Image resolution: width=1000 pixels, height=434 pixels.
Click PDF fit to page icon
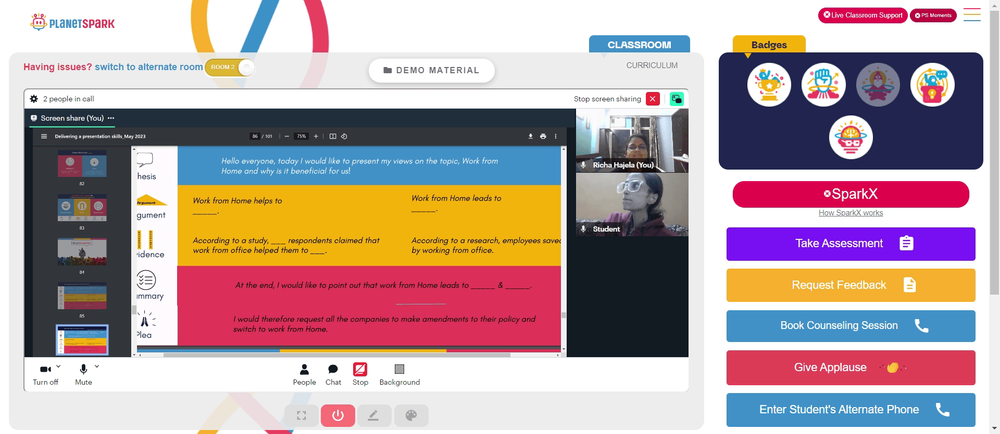pyautogui.click(x=332, y=136)
